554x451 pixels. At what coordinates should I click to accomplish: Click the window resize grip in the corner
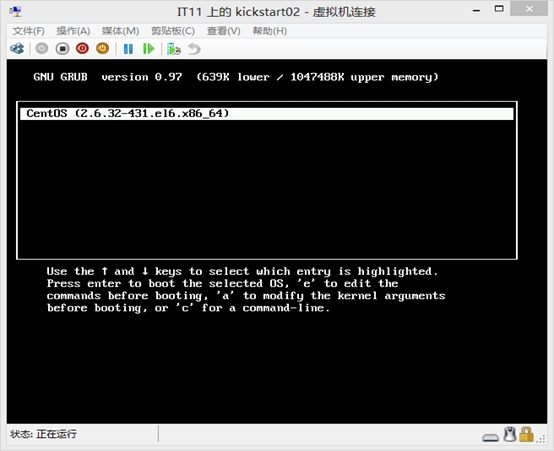pyautogui.click(x=541, y=439)
